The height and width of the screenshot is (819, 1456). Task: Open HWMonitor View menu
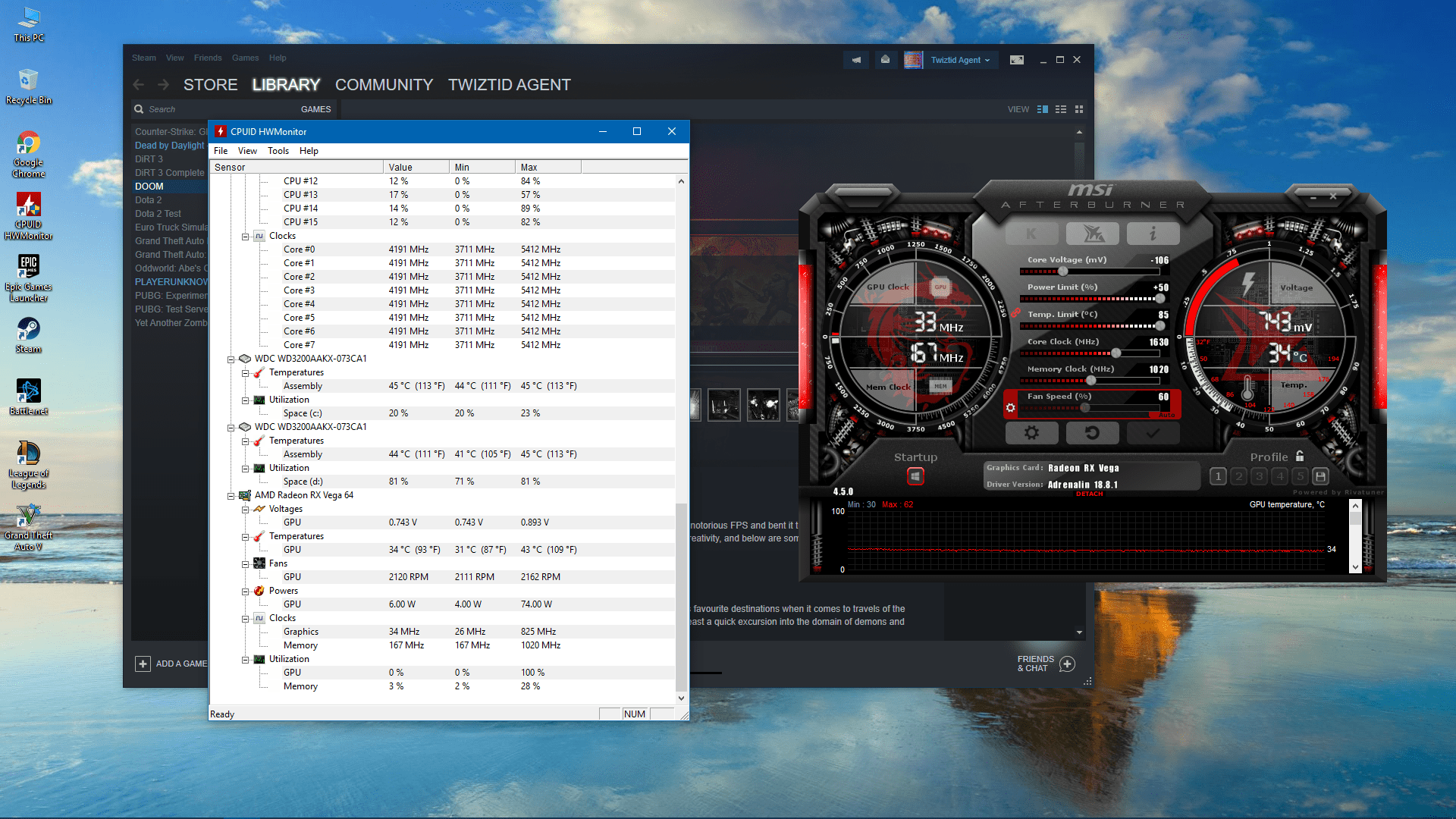click(x=247, y=151)
